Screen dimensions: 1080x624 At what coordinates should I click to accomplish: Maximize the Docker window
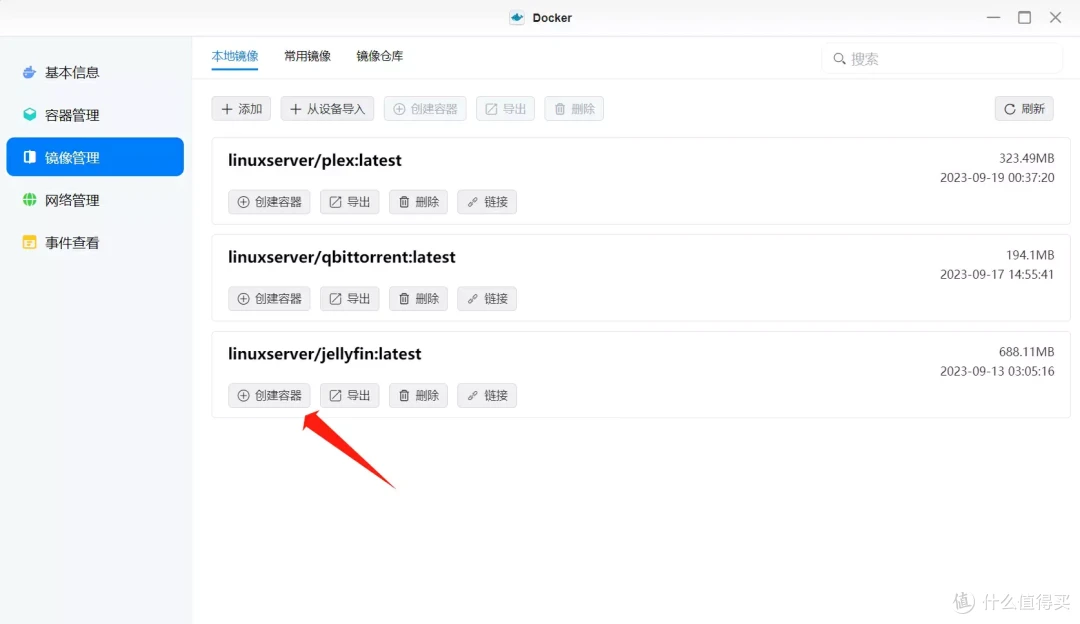(1024, 17)
